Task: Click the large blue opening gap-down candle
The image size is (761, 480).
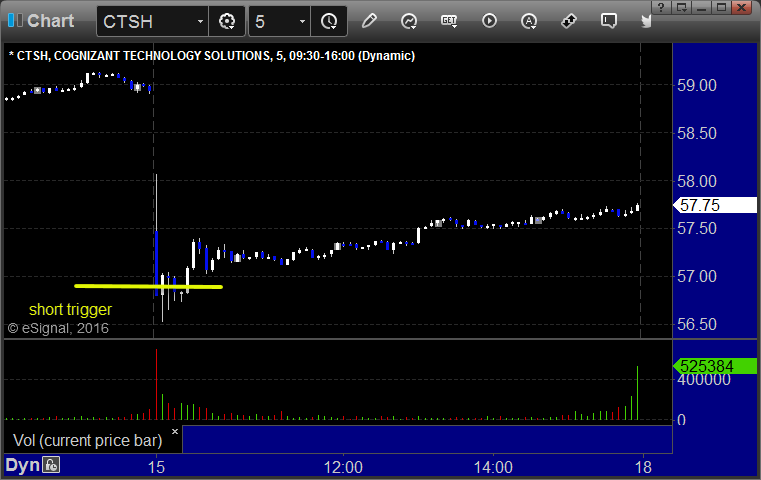Action: coord(157,264)
